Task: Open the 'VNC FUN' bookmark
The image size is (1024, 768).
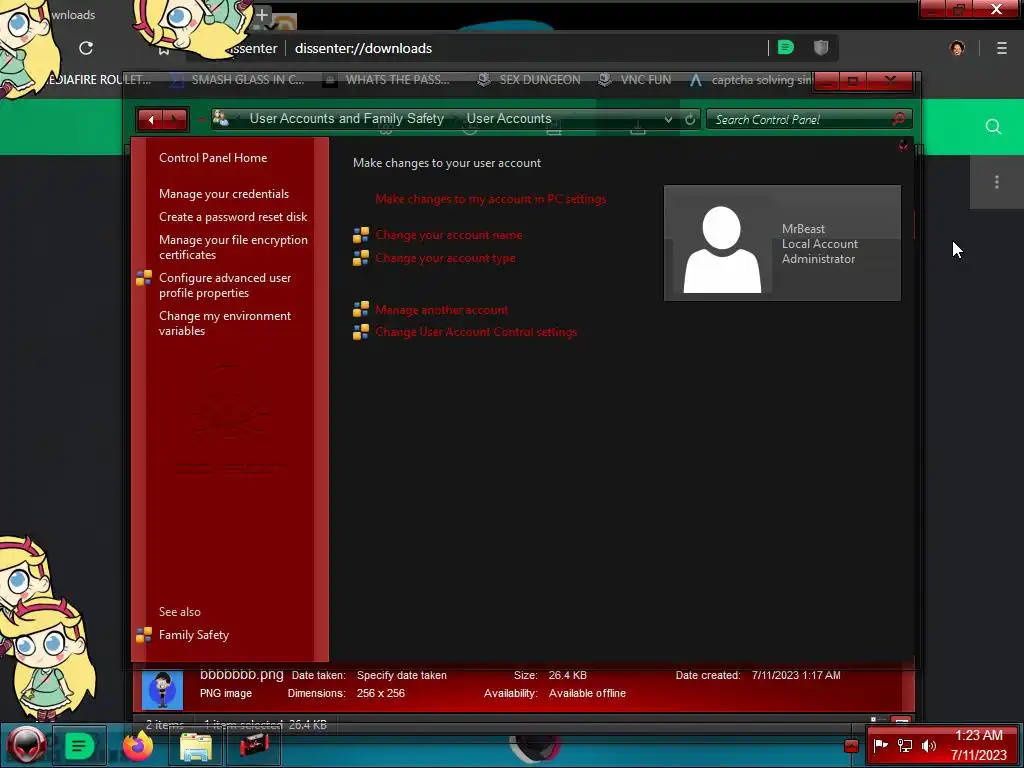Action: tap(635, 80)
